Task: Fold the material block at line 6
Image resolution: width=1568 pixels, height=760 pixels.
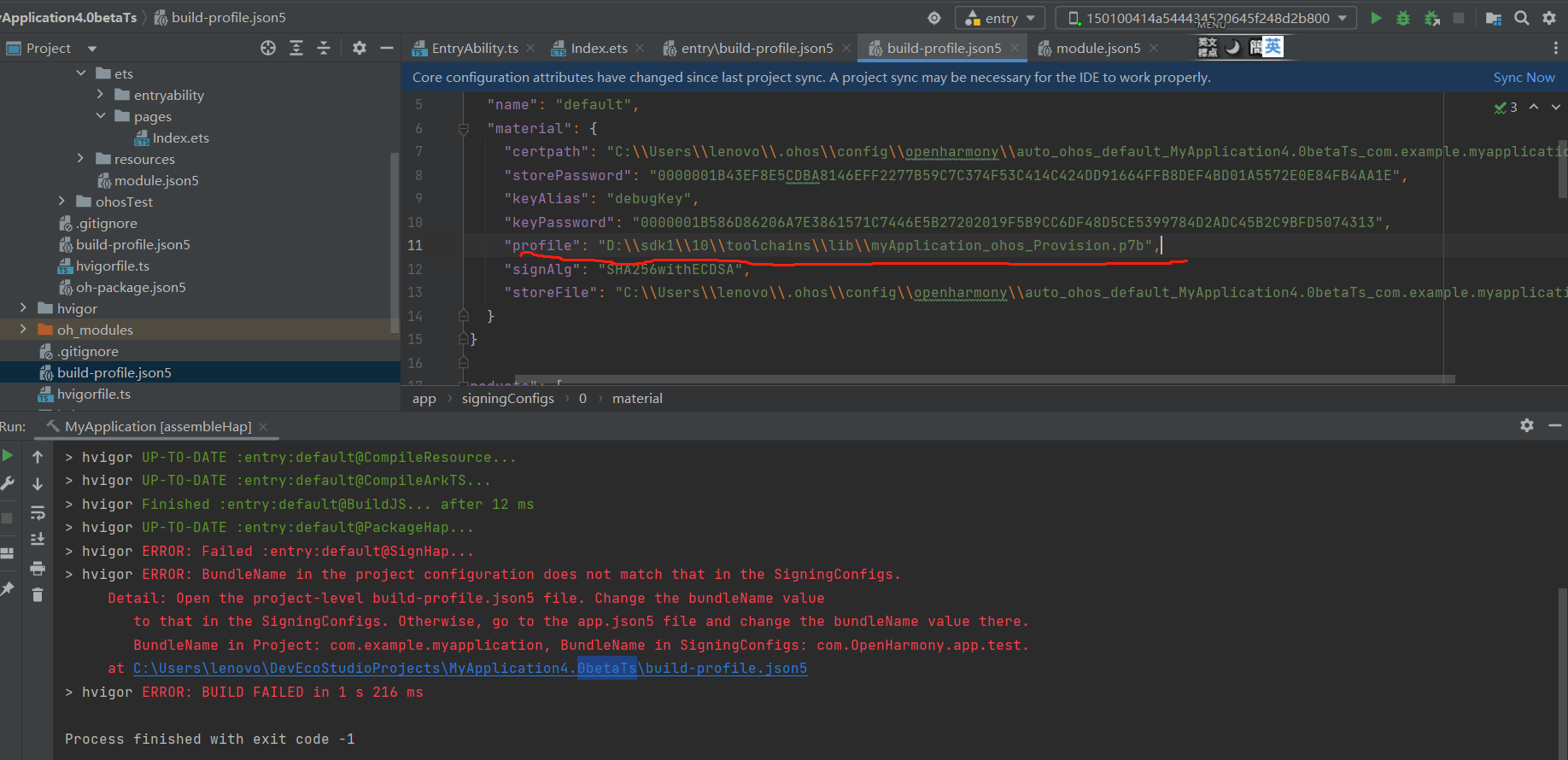Action: coord(464,129)
